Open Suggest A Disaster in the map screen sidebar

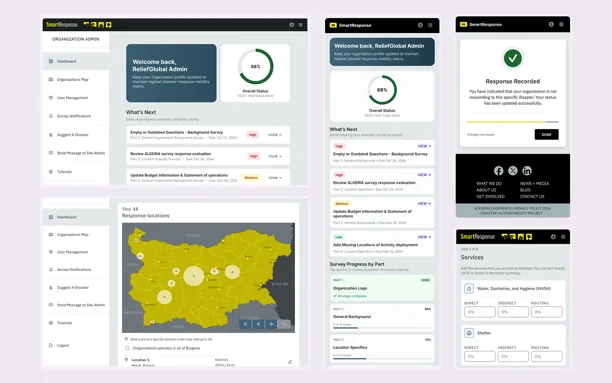(x=76, y=288)
